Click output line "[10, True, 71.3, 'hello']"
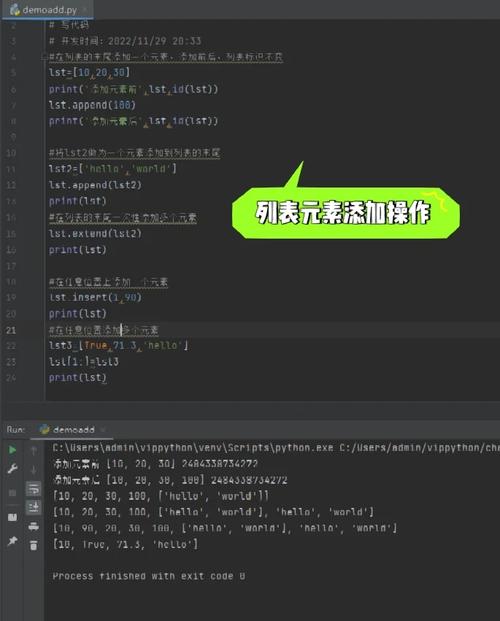The height and width of the screenshot is (621, 500). tap(125, 544)
